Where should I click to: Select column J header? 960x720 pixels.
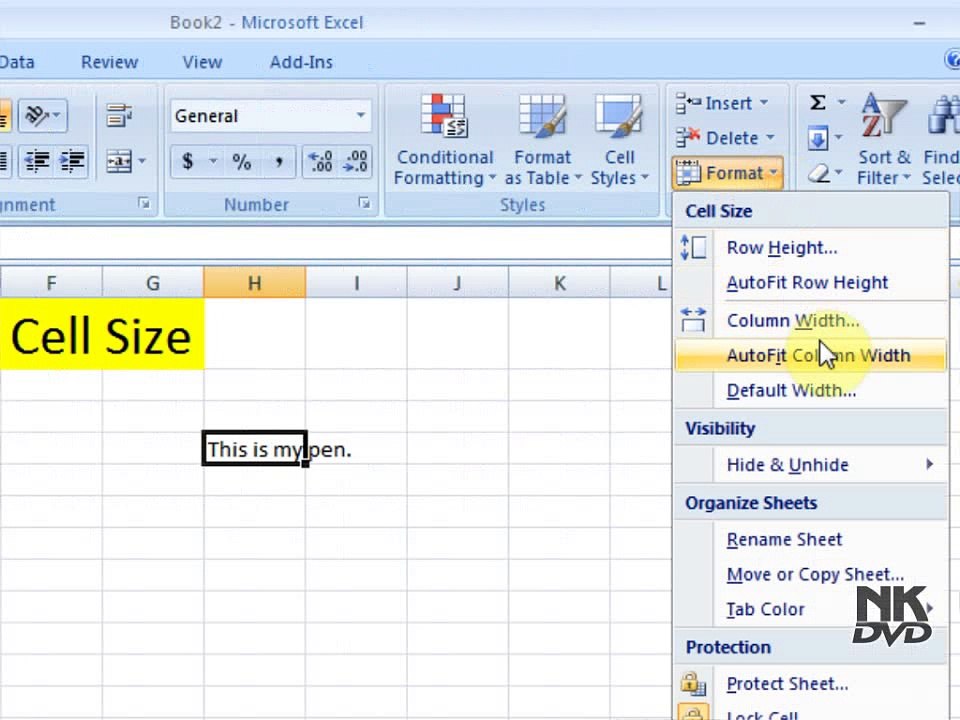coord(457,283)
